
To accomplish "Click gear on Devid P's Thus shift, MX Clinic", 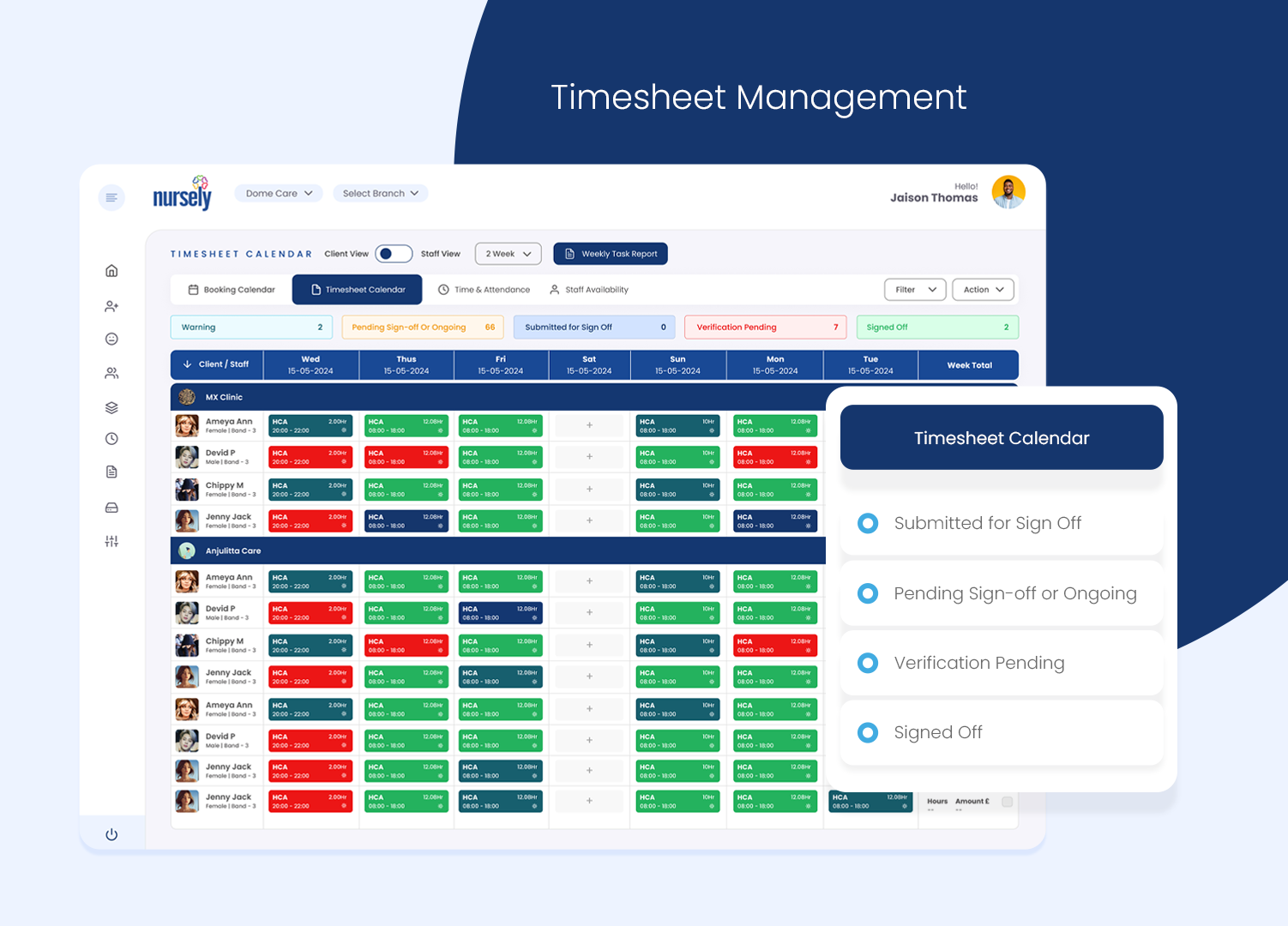I will (x=440, y=462).
